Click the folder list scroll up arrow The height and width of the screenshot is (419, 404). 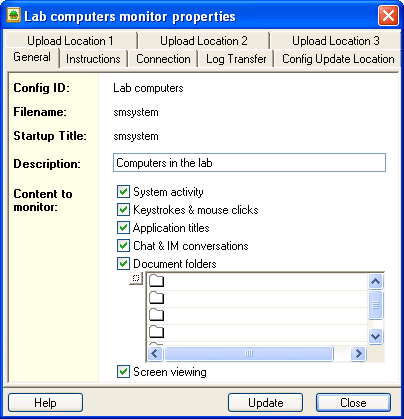pos(376,282)
